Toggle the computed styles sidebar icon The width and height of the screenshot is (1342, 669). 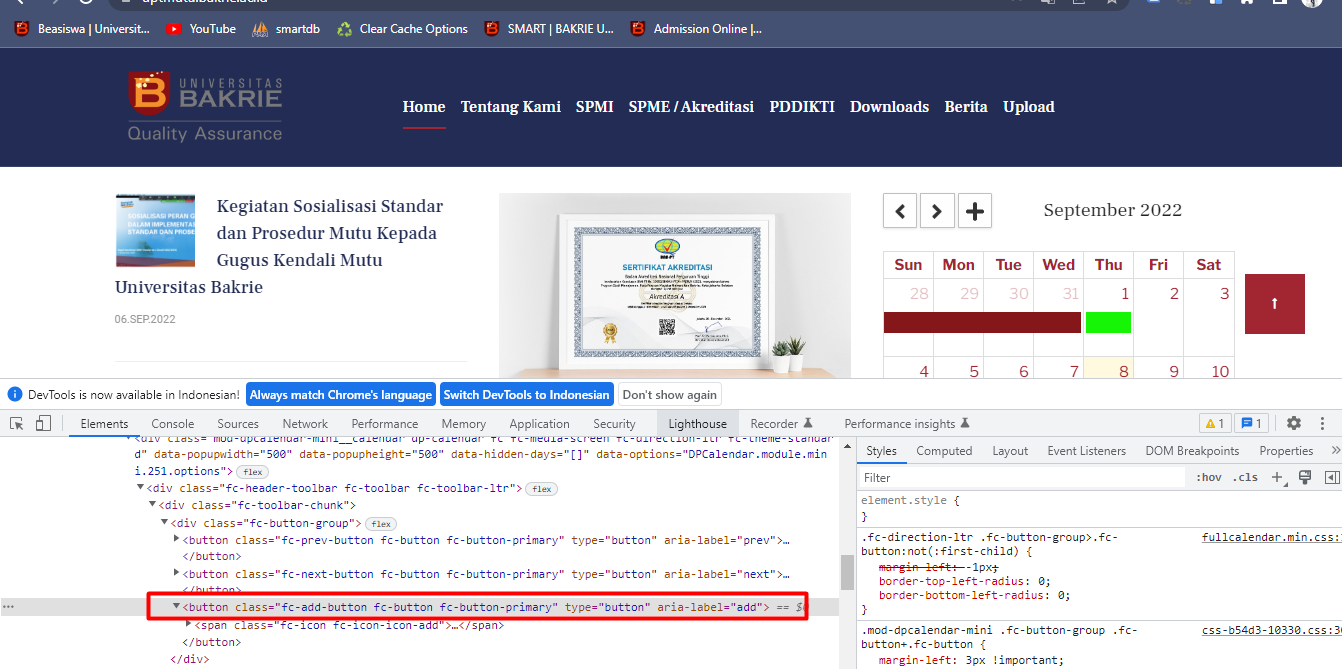pyautogui.click(x=1331, y=478)
